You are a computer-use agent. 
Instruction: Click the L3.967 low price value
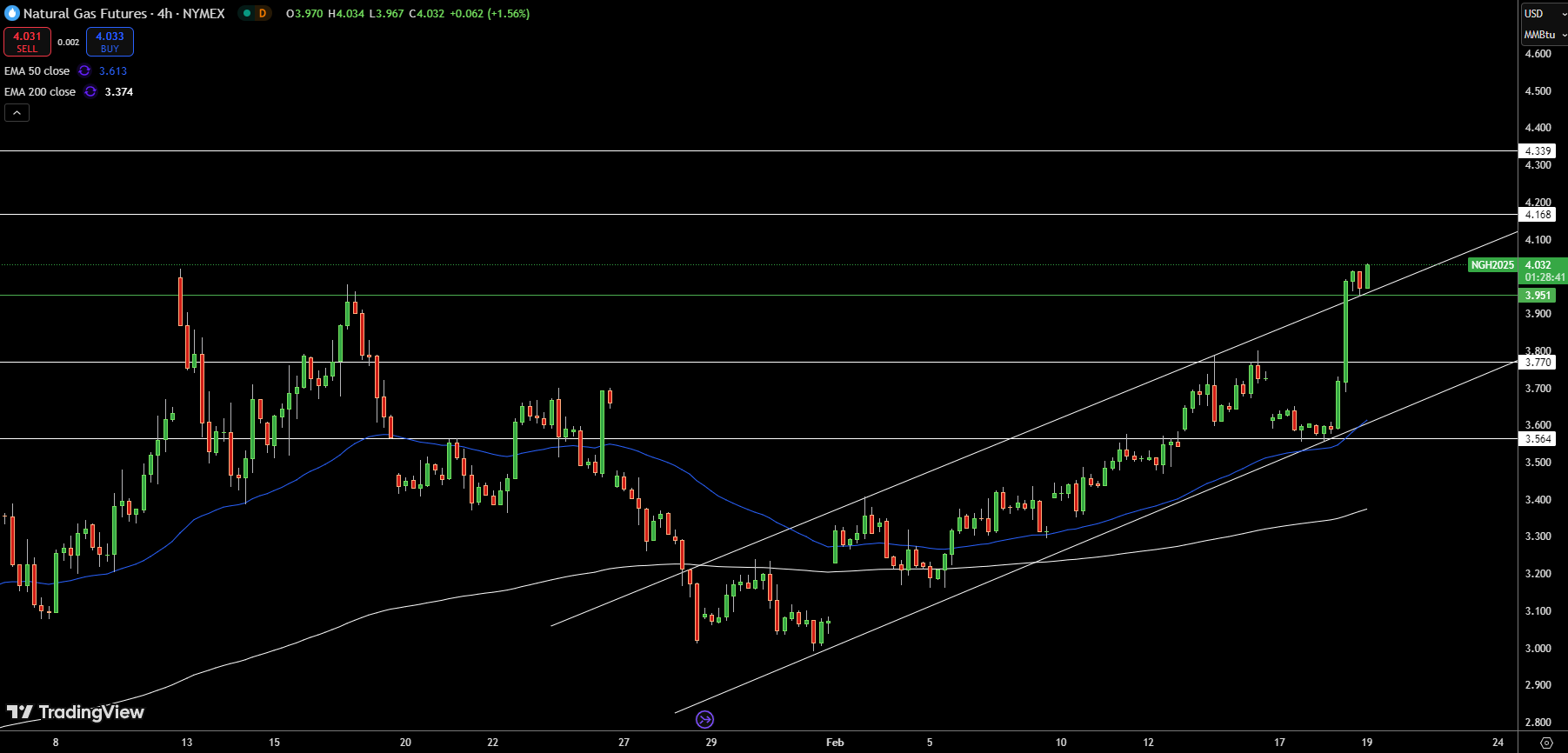(x=386, y=13)
